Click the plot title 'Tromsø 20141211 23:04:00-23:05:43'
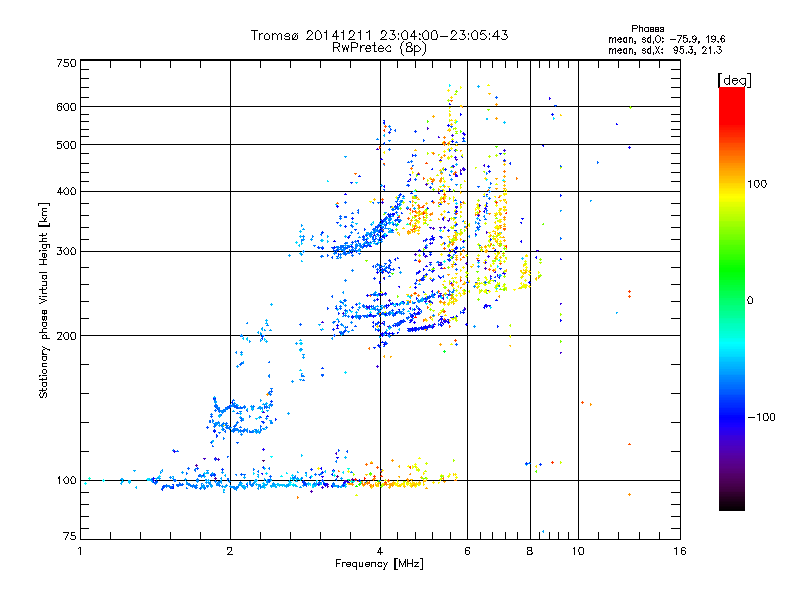The width and height of the screenshot is (800, 600). 379,35
